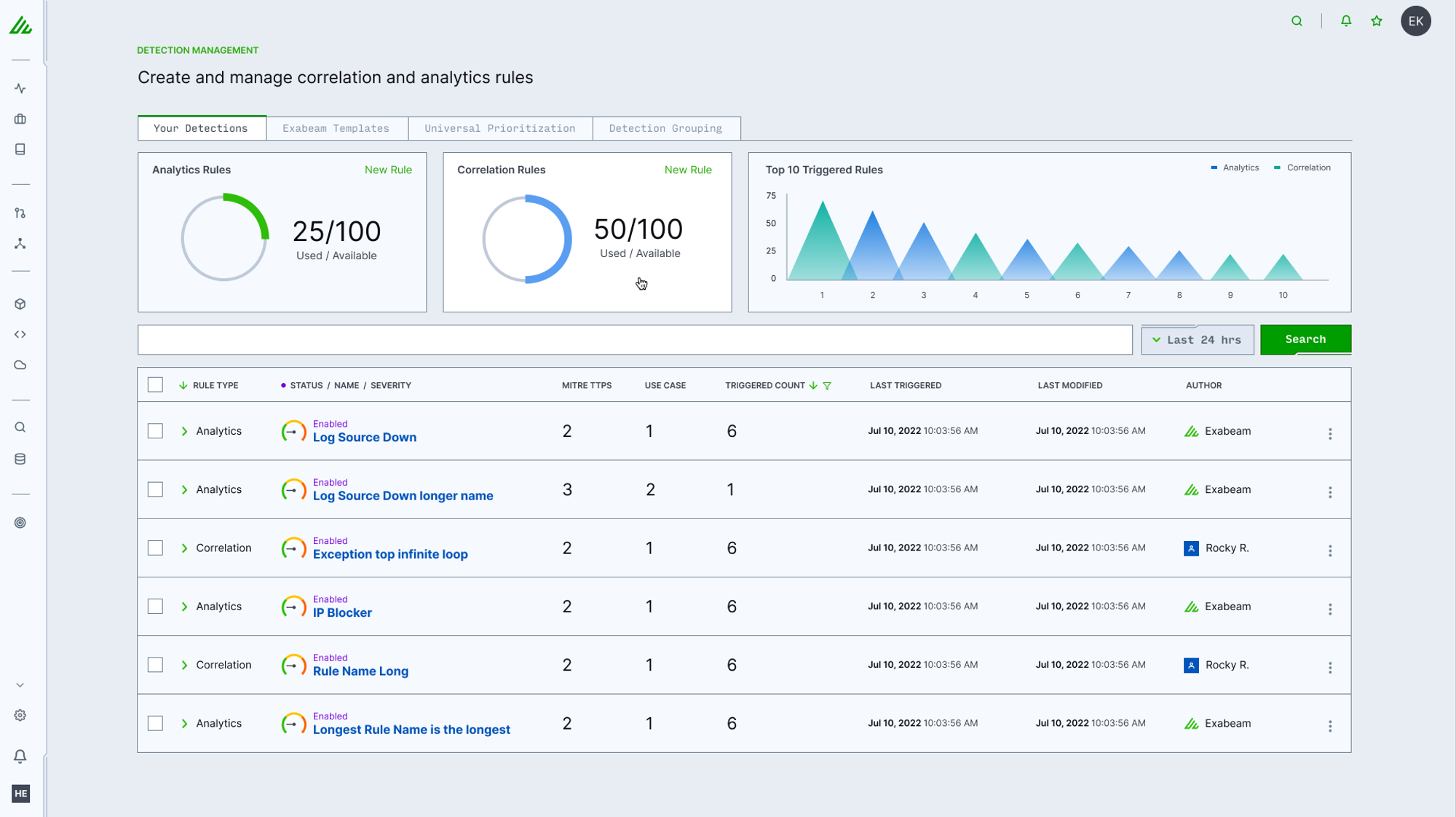Switch to the Exabeam Templates tab
1456x817 pixels.
click(336, 128)
